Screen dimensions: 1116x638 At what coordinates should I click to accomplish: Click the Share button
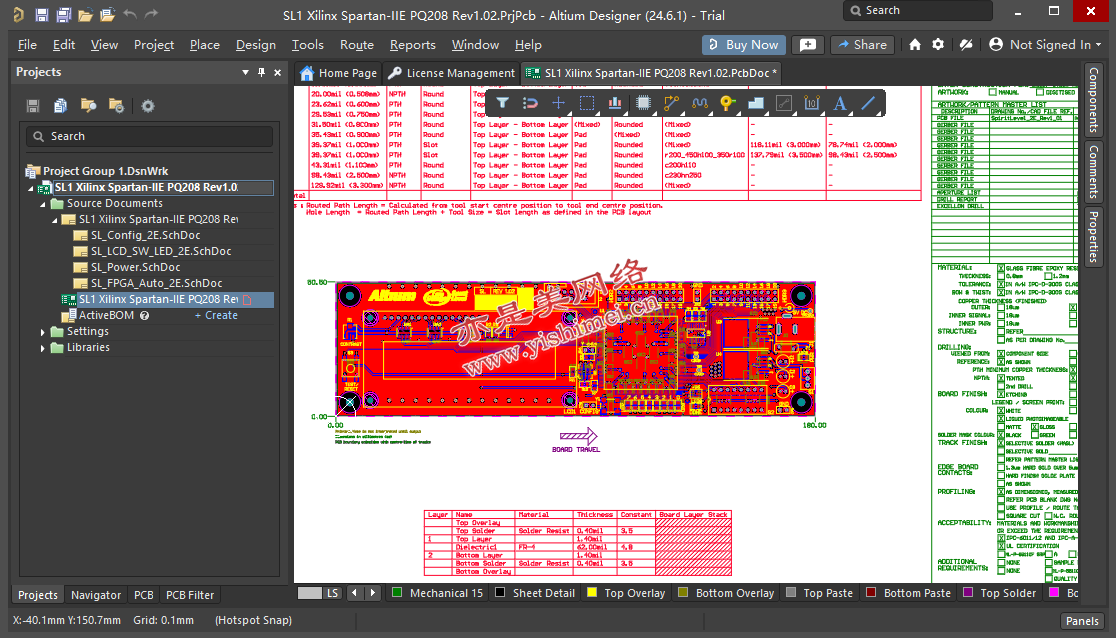coord(862,45)
